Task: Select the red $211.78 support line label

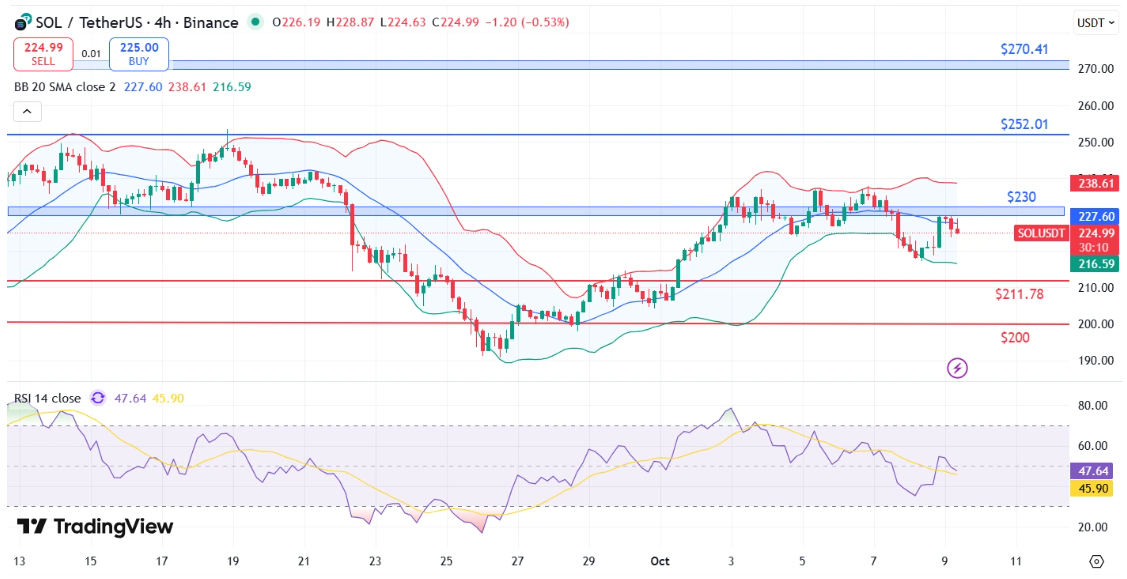Action: [x=1019, y=294]
